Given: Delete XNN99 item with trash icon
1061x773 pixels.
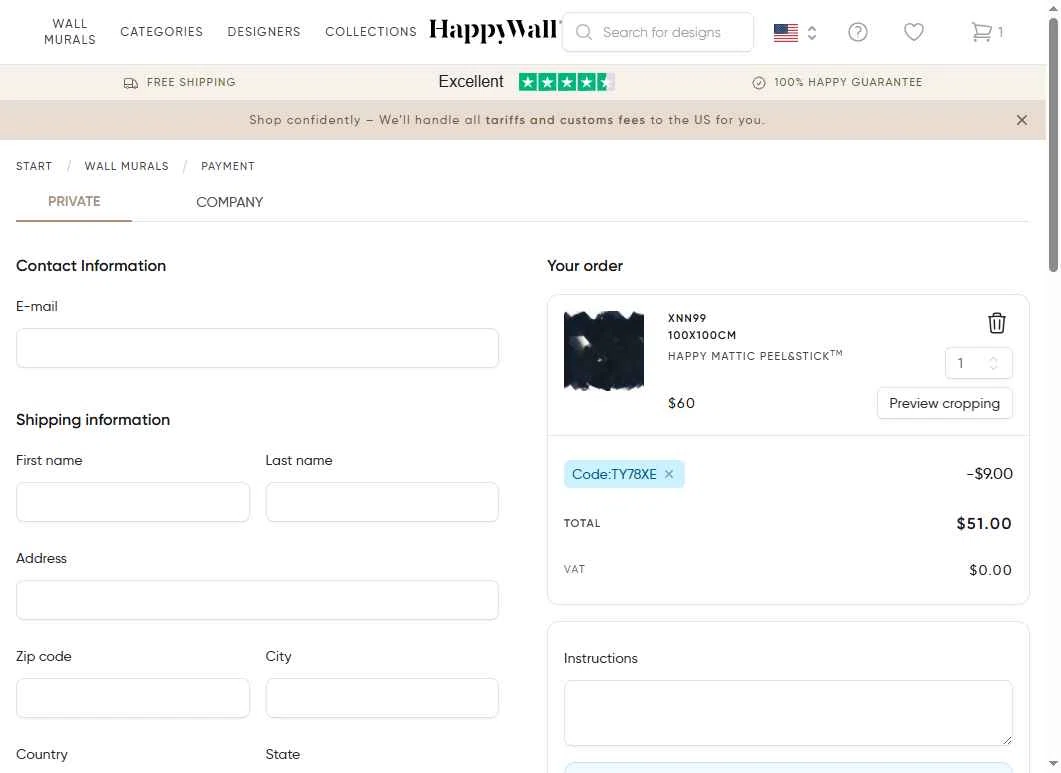Looking at the screenshot, I should tap(996, 323).
